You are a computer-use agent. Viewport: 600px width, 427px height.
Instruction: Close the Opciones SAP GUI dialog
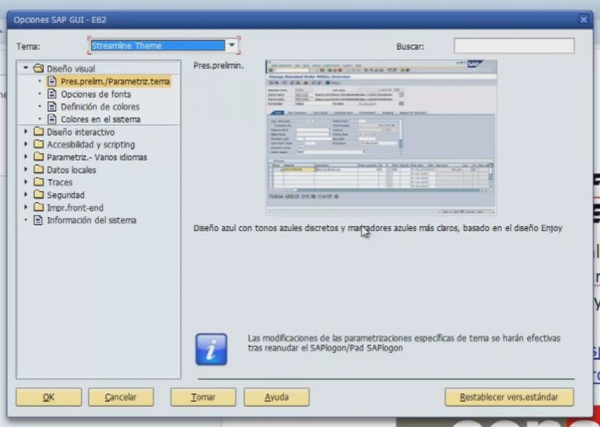click(584, 20)
